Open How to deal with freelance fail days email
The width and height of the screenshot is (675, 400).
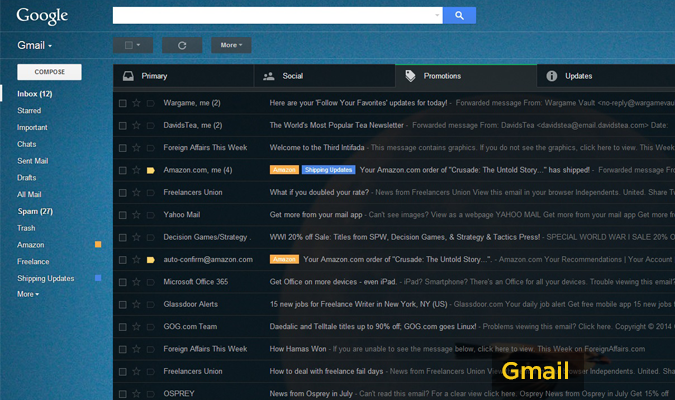click(394, 372)
